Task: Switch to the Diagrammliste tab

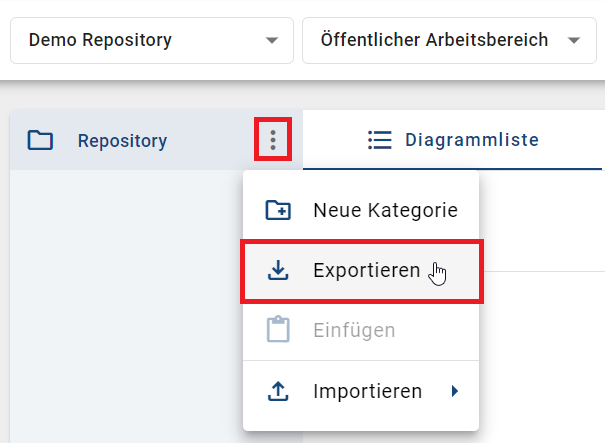Action: tap(472, 140)
